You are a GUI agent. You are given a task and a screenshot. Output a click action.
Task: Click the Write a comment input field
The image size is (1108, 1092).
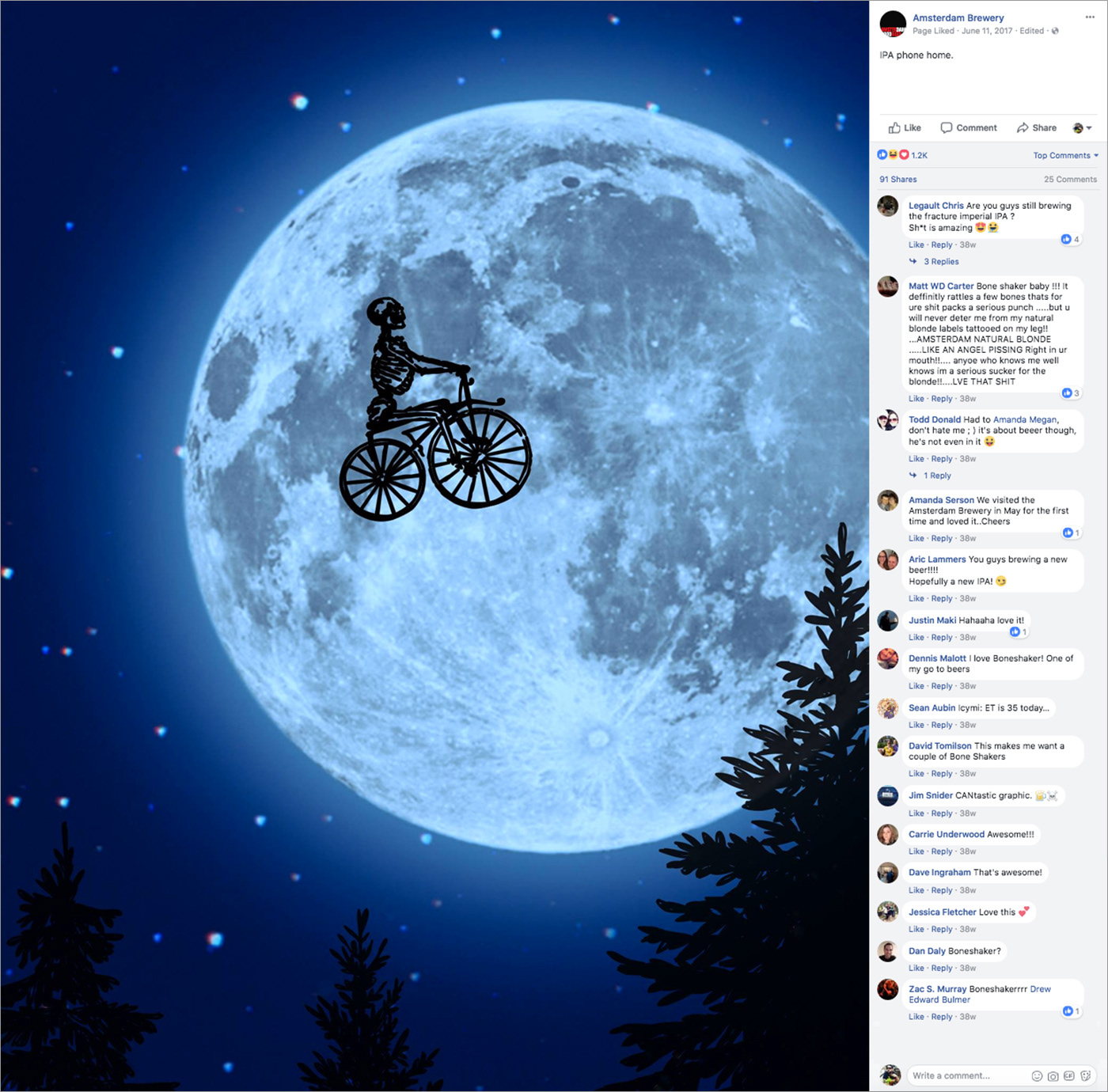pos(966,1076)
